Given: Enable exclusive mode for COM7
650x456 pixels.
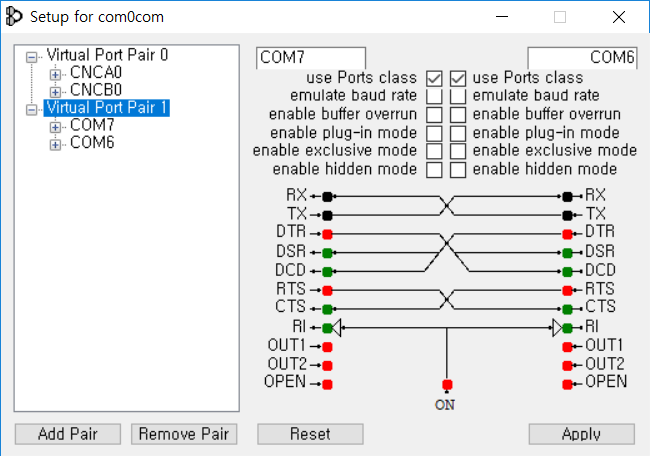Looking at the screenshot, I should click(434, 151).
